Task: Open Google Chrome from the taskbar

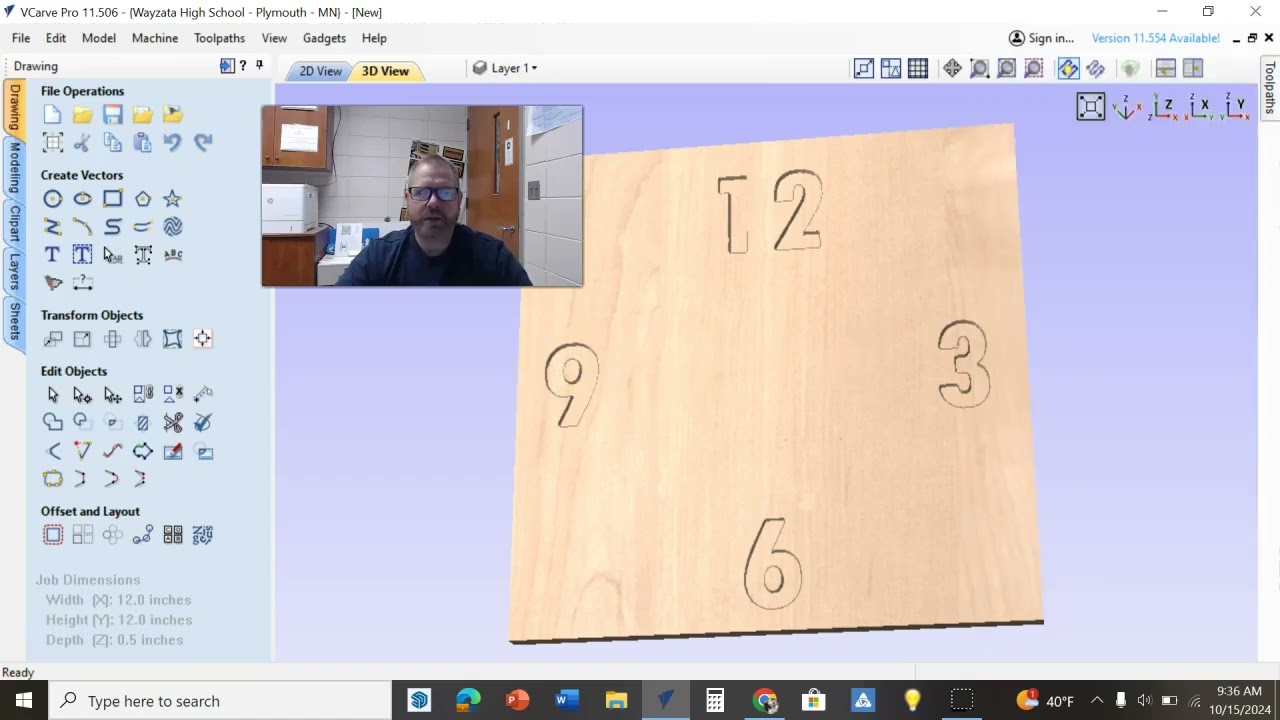Action: point(764,700)
